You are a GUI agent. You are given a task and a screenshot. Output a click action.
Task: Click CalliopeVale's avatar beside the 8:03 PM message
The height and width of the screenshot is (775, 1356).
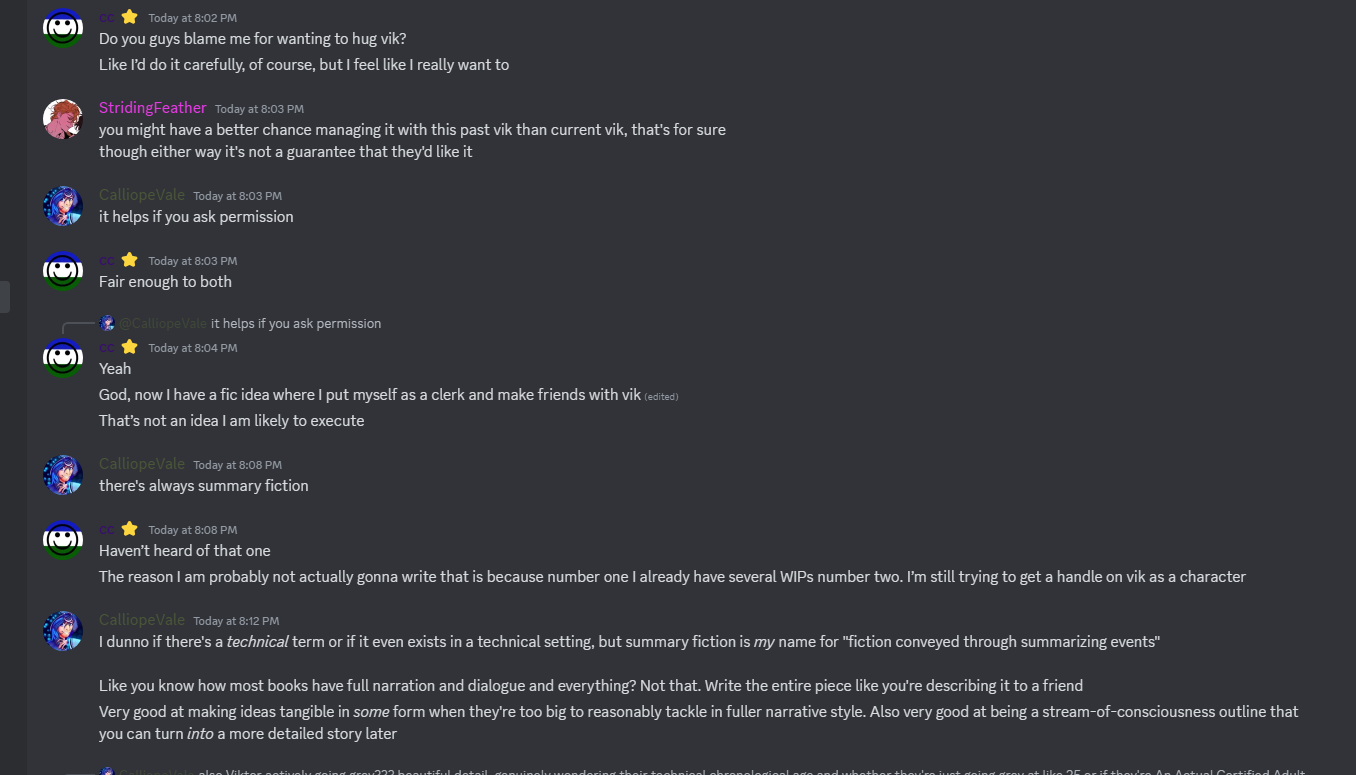tap(63, 206)
